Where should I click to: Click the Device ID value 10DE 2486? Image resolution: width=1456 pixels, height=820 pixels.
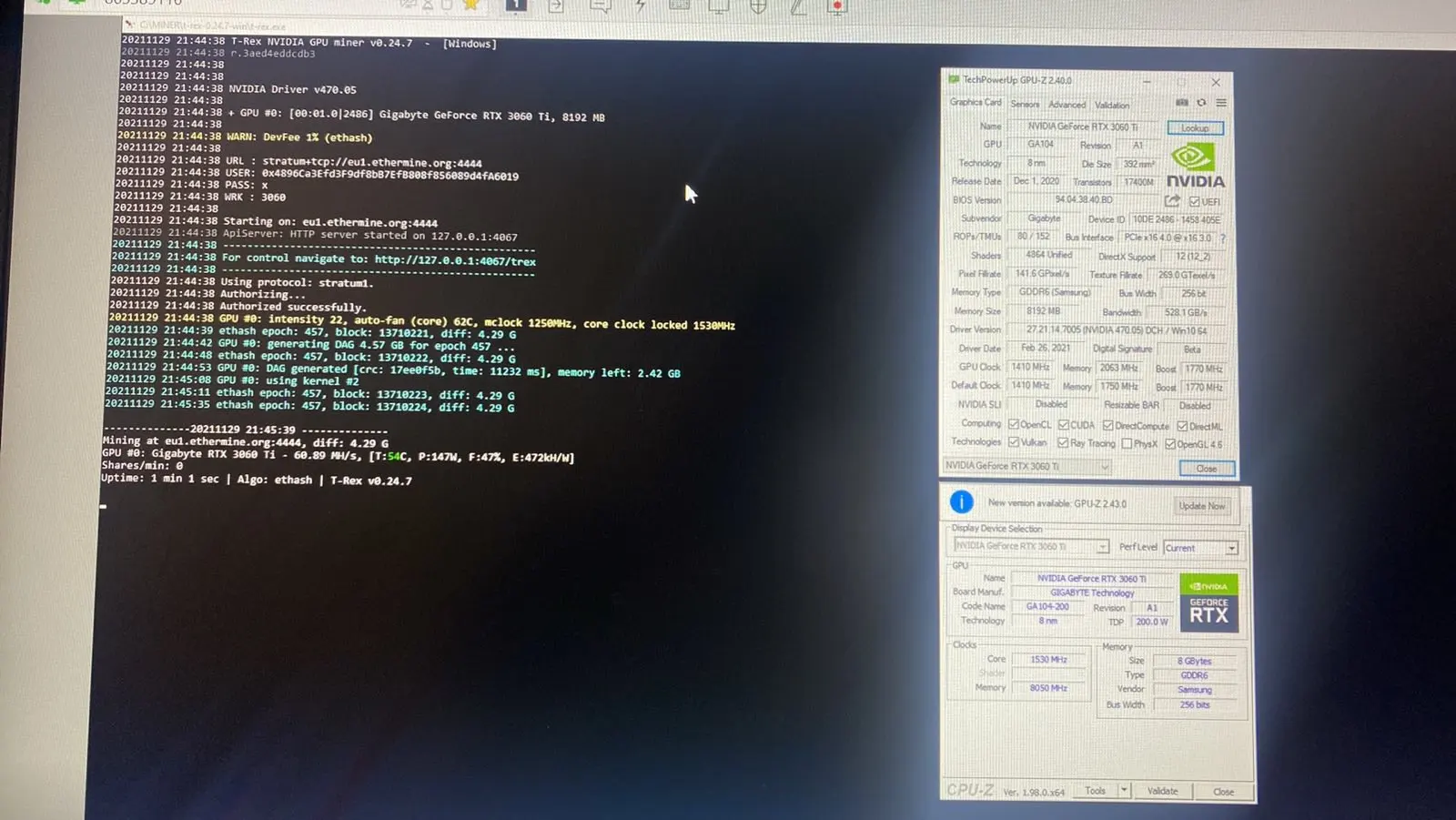pyautogui.click(x=1176, y=219)
